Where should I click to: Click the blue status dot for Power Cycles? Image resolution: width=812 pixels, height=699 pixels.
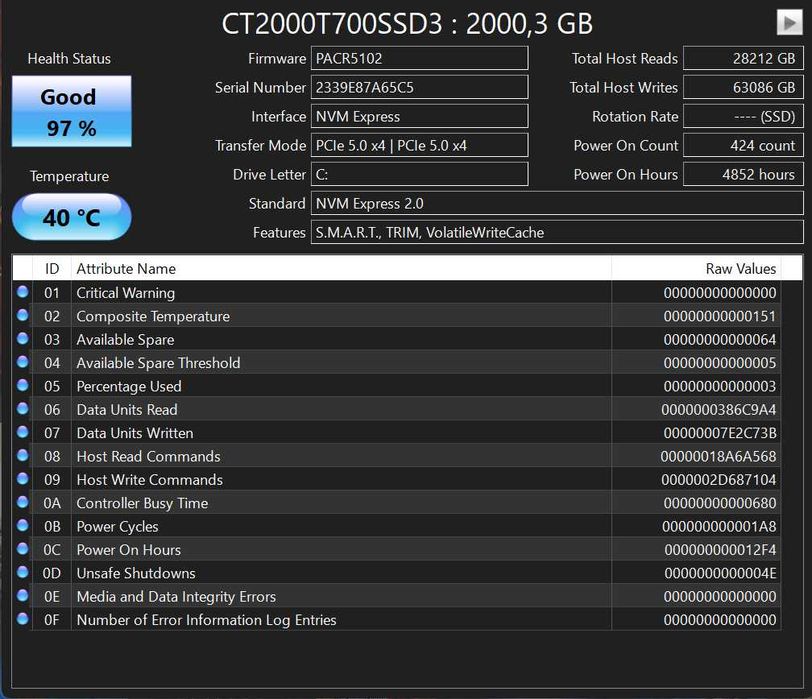click(22, 525)
